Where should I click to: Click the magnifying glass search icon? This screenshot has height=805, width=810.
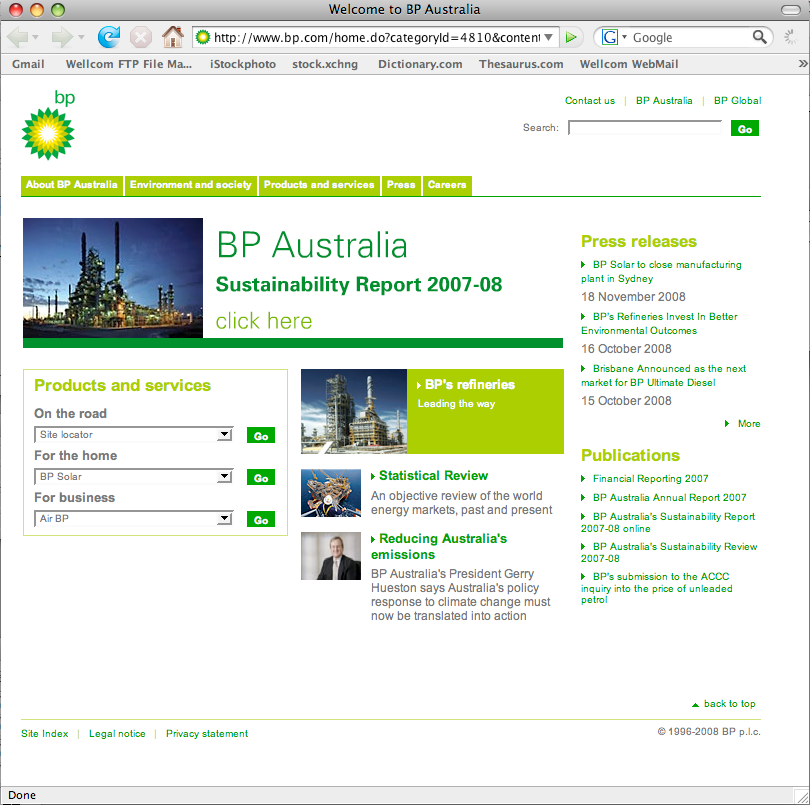tap(761, 37)
